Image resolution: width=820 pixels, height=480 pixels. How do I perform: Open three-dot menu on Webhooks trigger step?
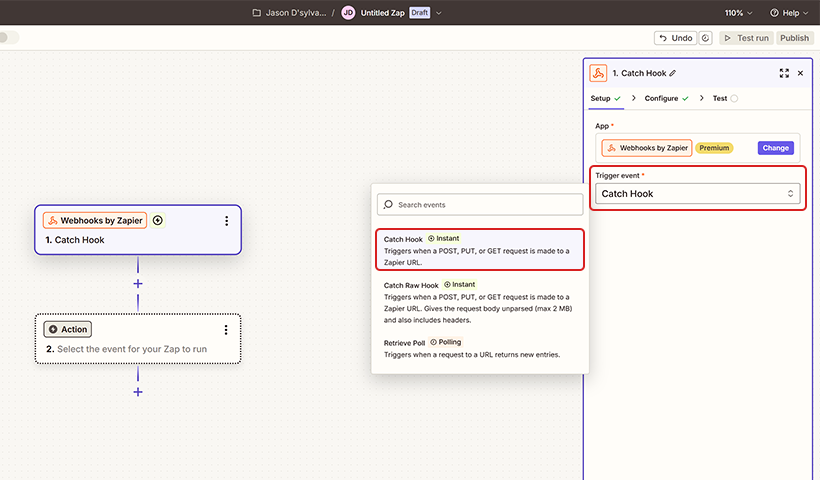[226, 221]
